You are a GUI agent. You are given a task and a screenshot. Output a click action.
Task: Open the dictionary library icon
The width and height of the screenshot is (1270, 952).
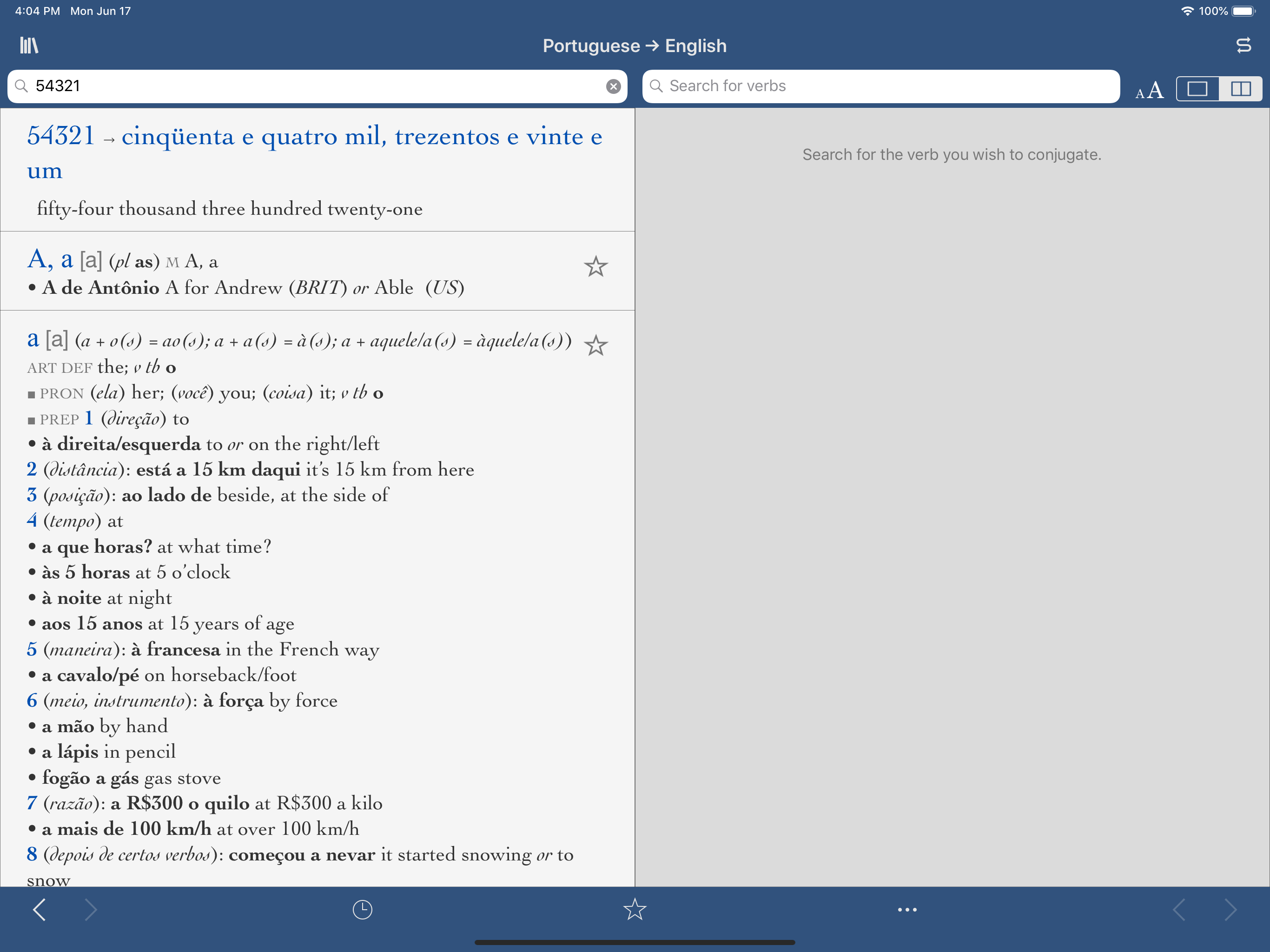pyautogui.click(x=29, y=46)
